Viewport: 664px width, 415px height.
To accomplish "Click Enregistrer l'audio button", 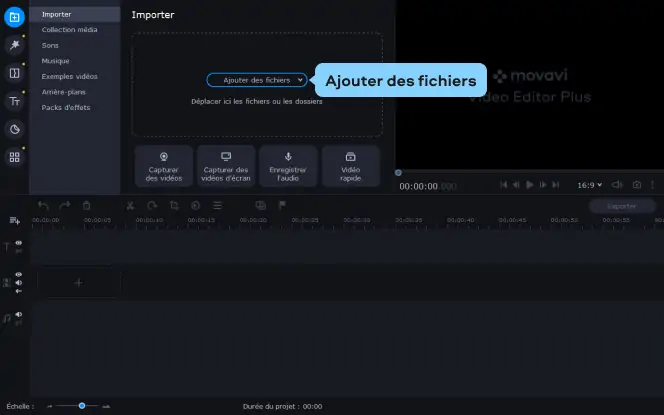I will [288, 166].
